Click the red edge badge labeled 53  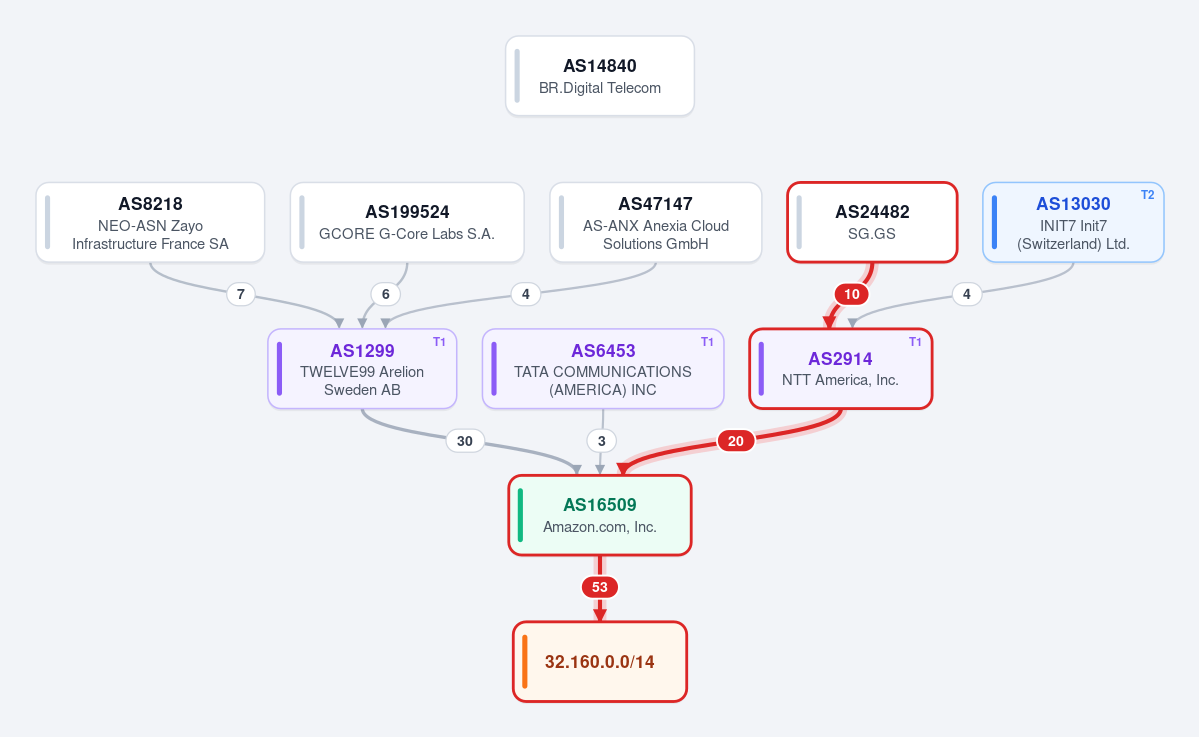tap(600, 587)
